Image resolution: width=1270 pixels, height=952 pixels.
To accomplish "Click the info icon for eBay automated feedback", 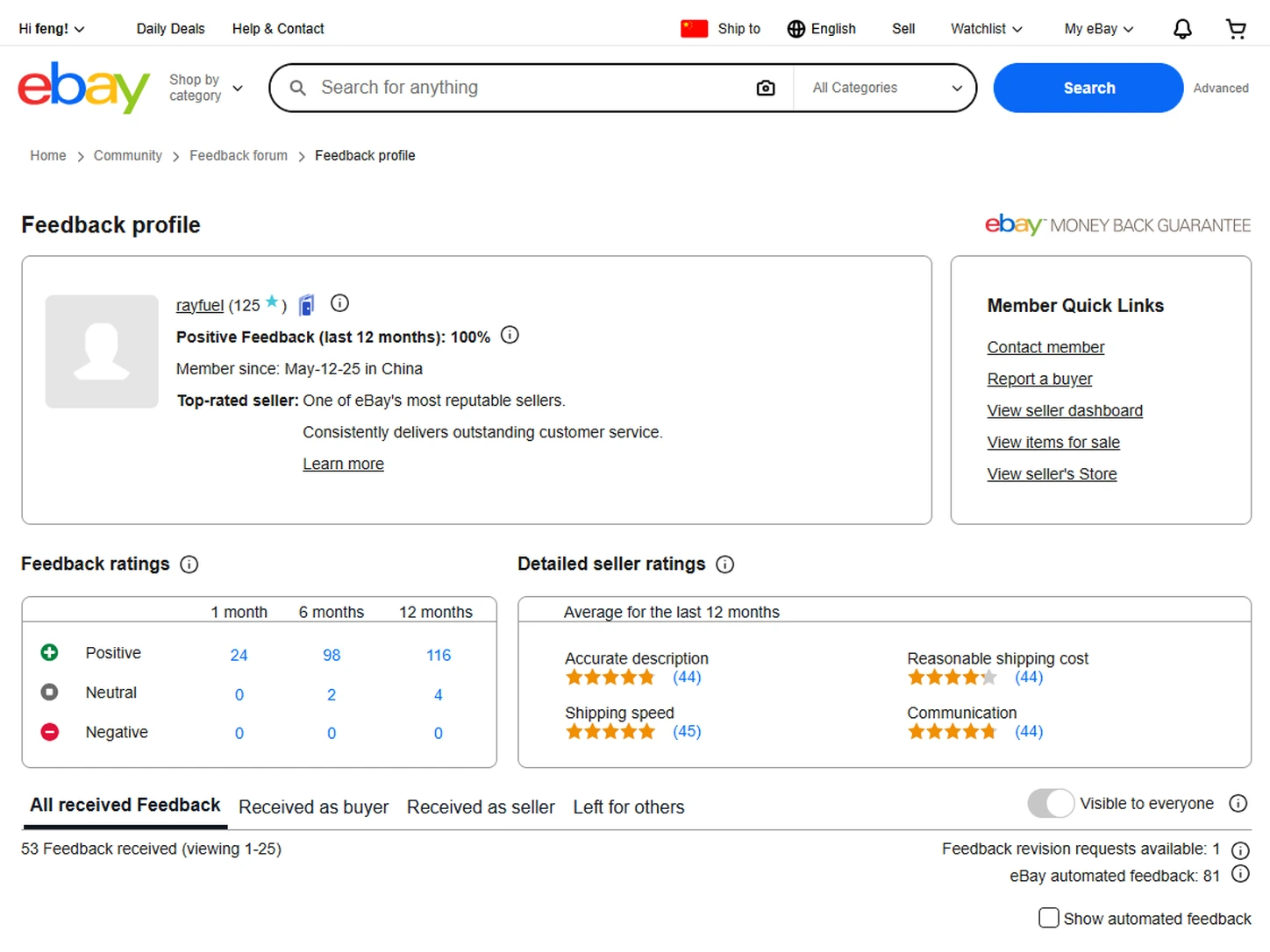I will [x=1240, y=874].
